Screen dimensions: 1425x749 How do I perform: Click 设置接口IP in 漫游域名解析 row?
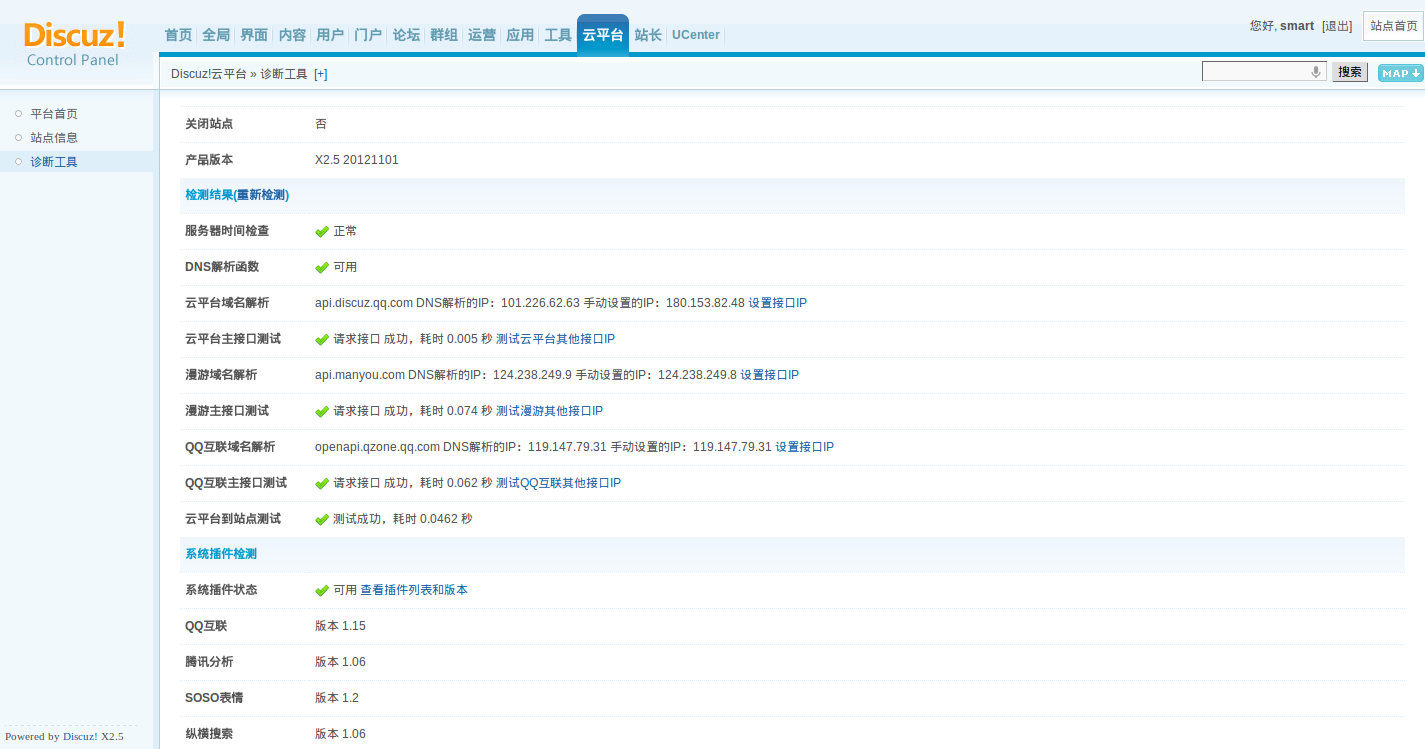point(769,375)
